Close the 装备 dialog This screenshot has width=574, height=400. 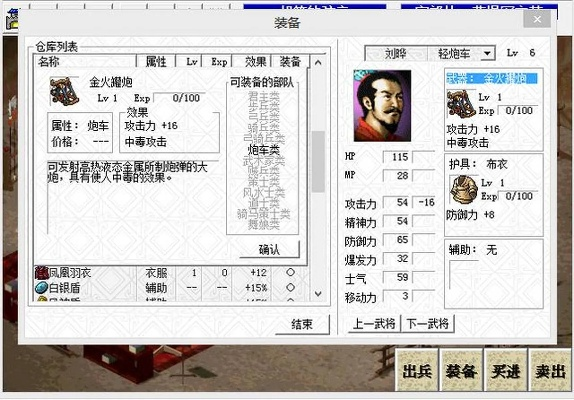click(x=537, y=19)
